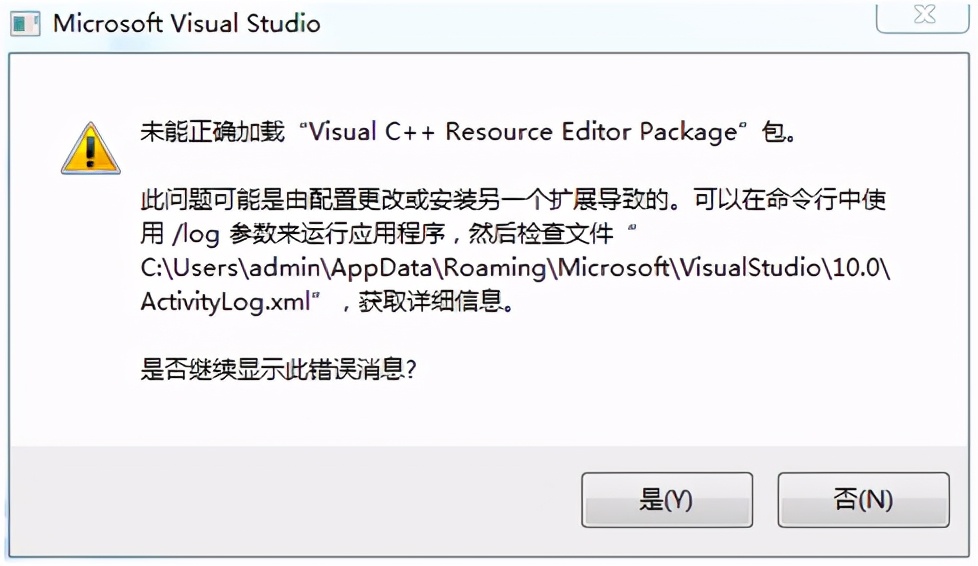Click the /log parameter text
The image size is (978, 566).
click(x=196, y=234)
